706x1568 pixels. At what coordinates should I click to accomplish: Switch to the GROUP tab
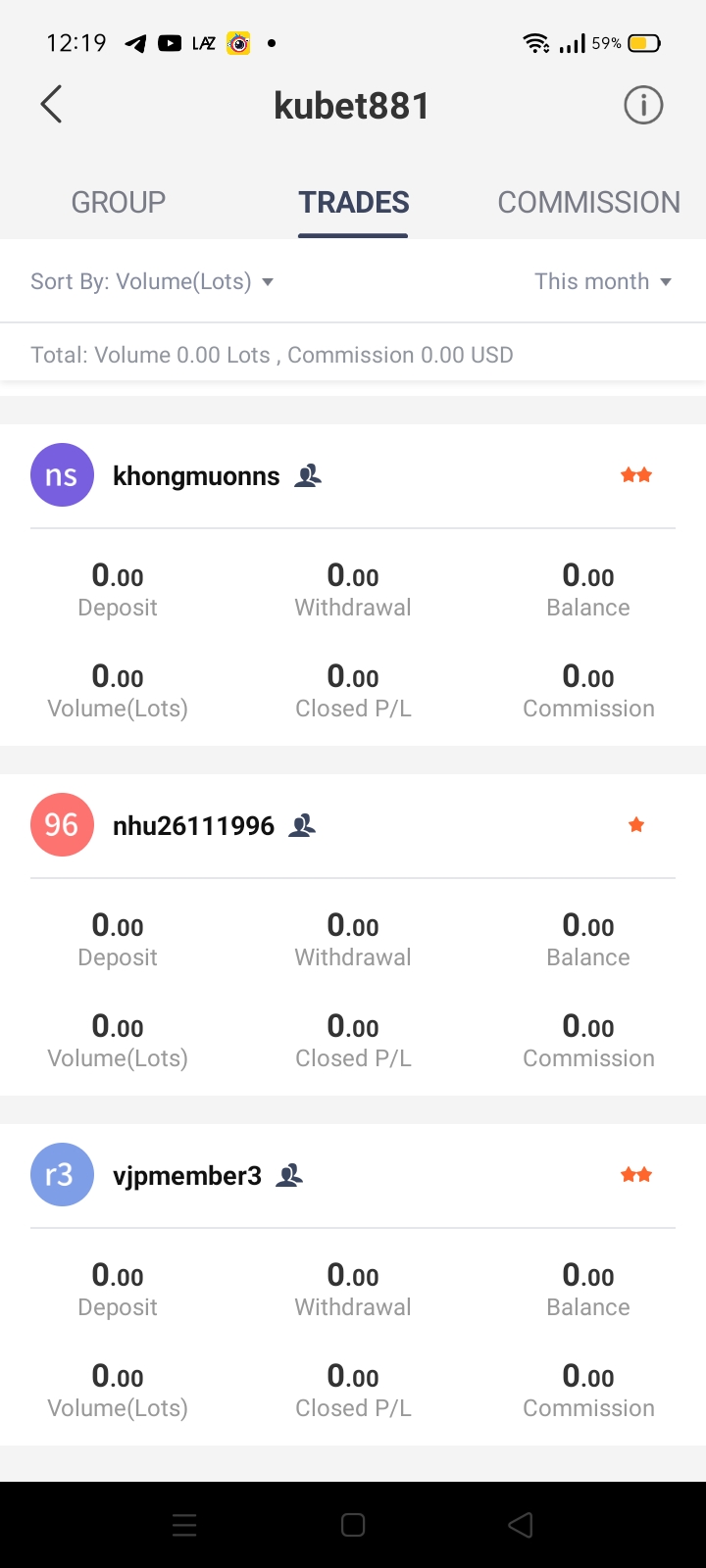119,203
